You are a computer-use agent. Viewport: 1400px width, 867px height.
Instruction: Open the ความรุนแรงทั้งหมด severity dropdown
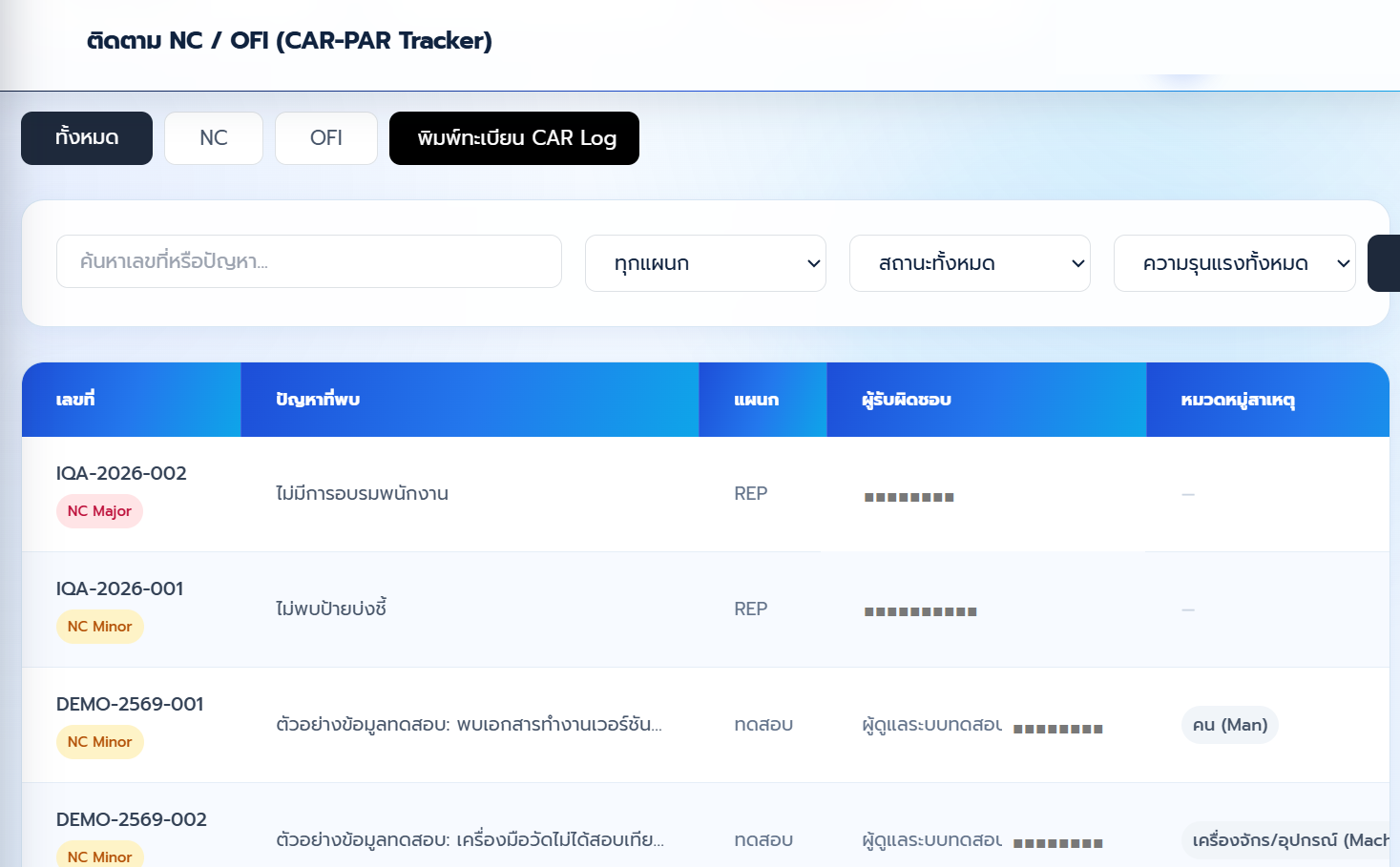(x=1234, y=263)
